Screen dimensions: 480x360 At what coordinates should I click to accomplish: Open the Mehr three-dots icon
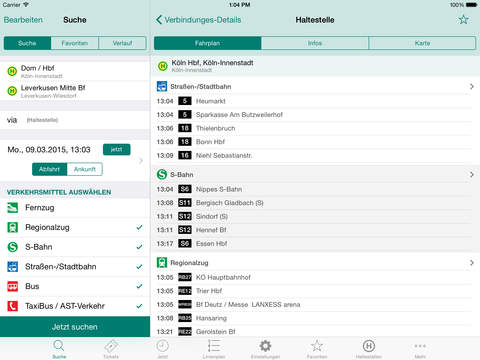[x=420, y=346]
